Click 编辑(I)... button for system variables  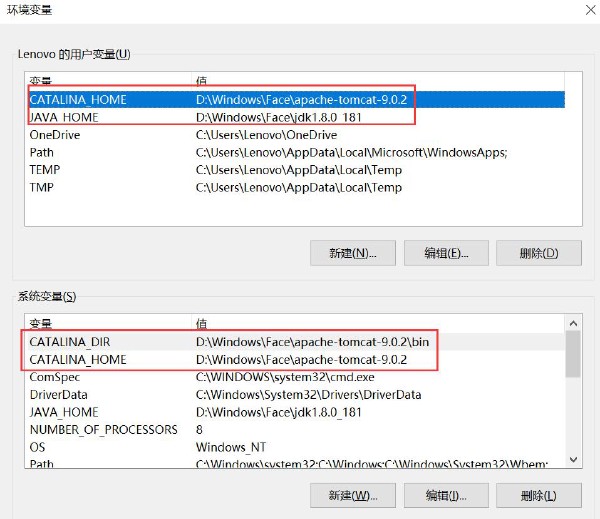[446, 496]
